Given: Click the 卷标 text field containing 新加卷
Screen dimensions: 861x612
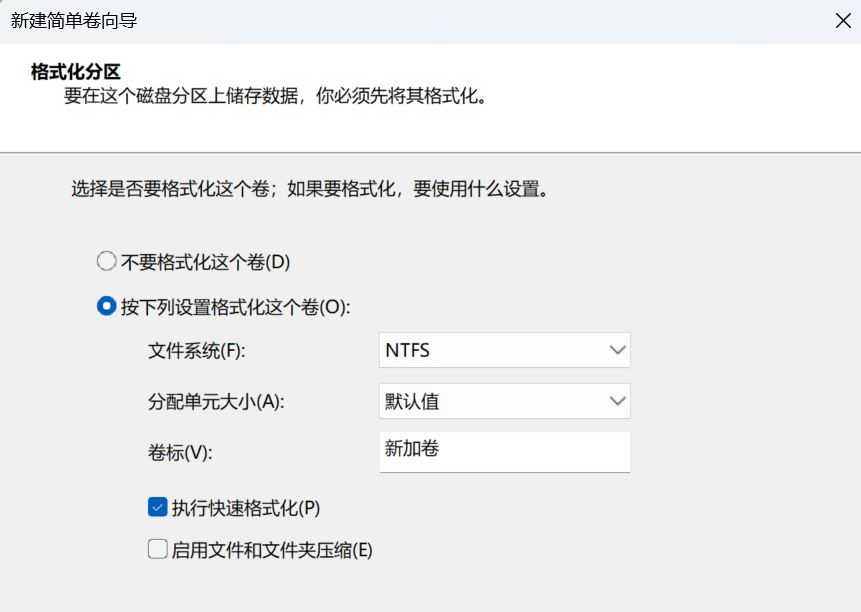Looking at the screenshot, I should point(504,451).
